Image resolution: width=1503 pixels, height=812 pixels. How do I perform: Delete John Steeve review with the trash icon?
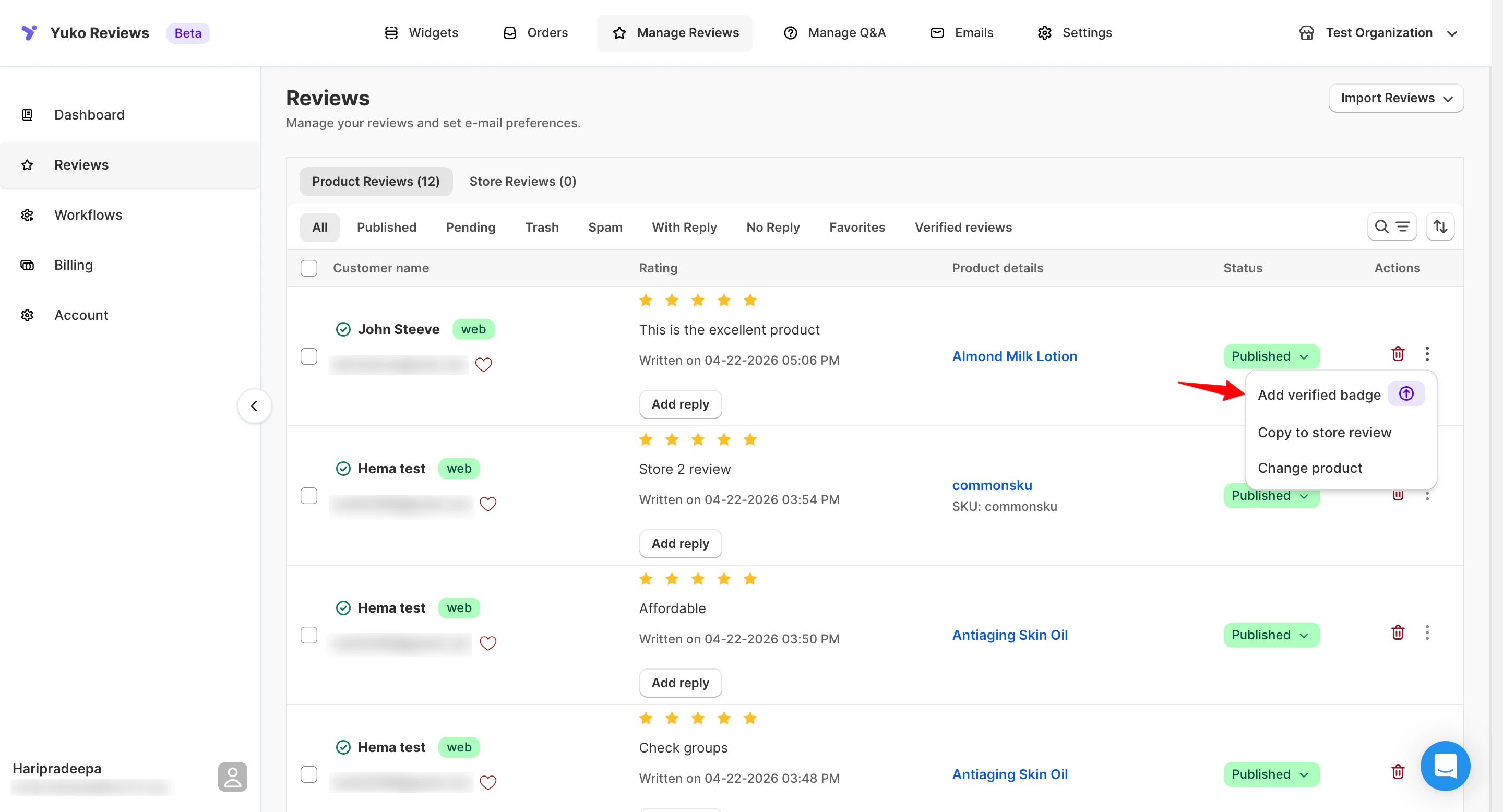click(x=1398, y=353)
